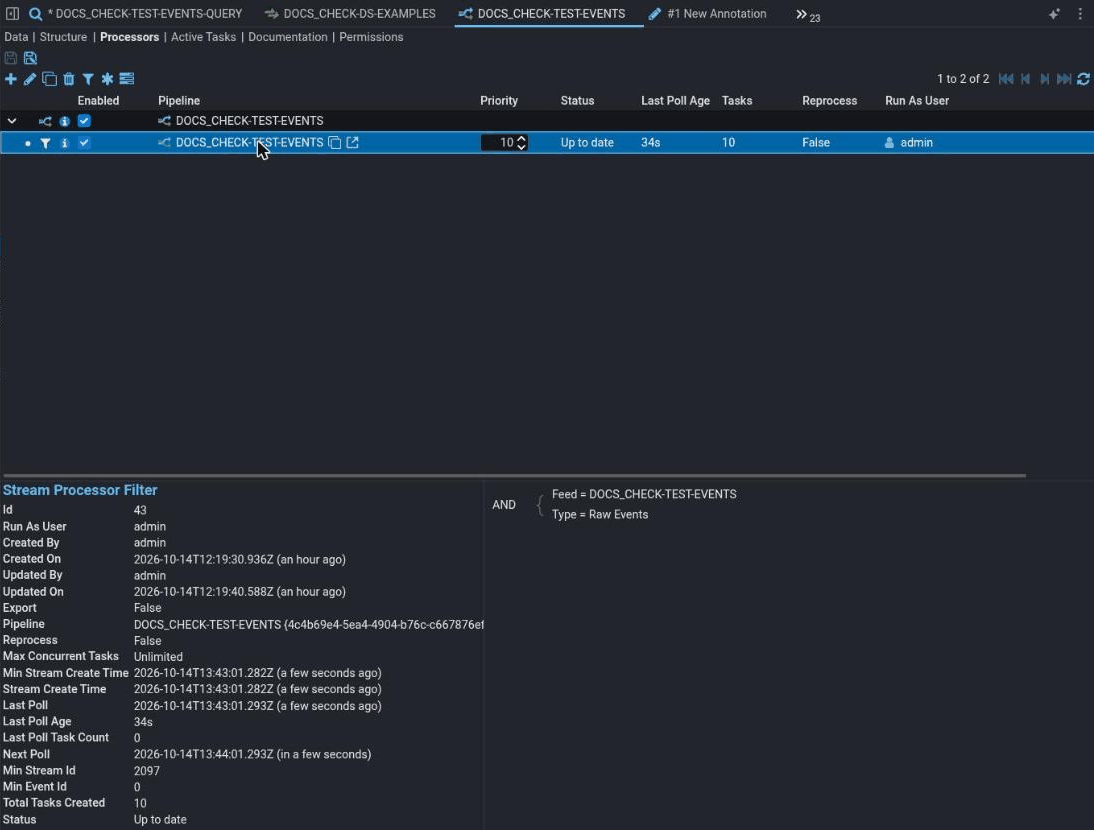Click the stacked rows toolbar icon

[x=126, y=79]
